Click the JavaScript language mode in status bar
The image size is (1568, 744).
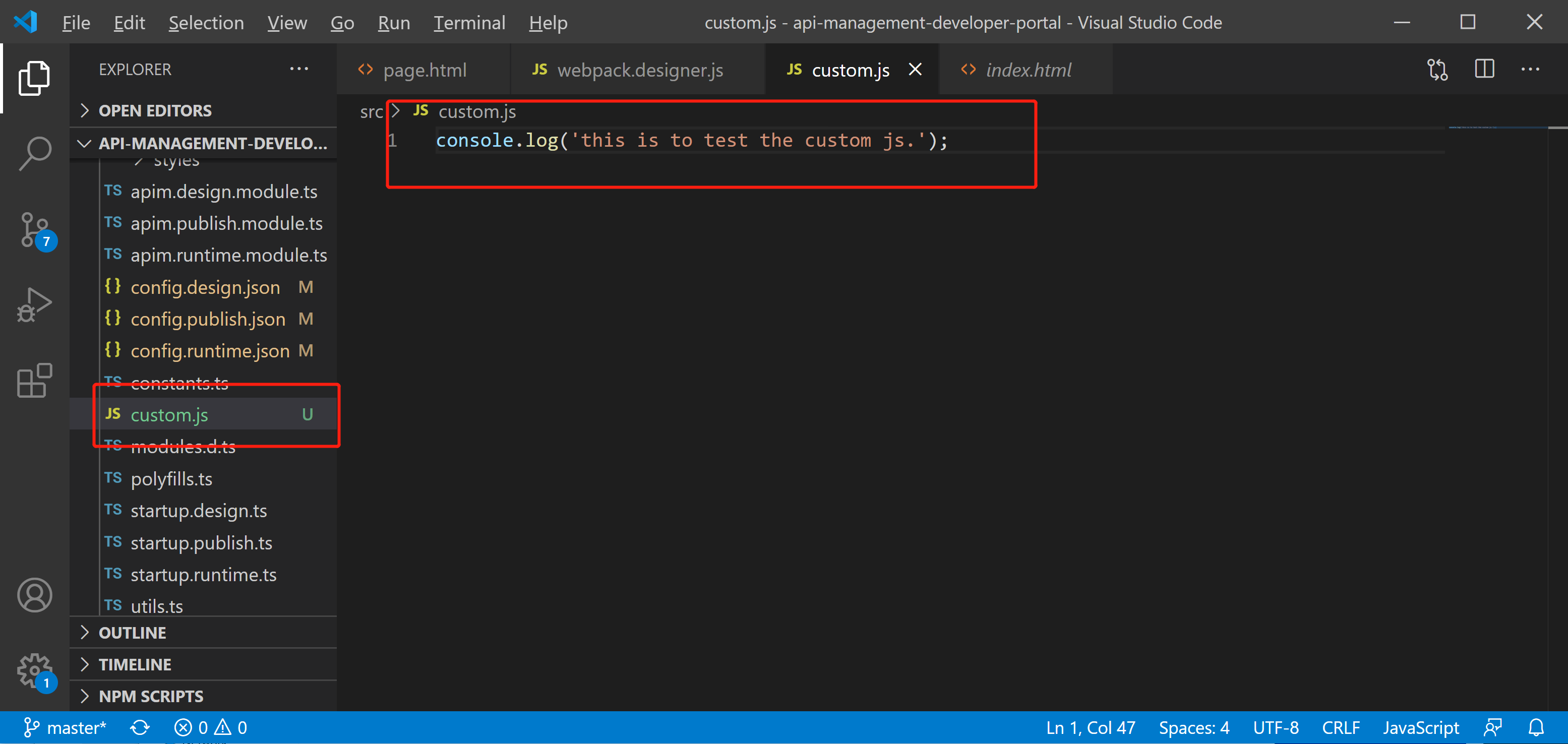pyautogui.click(x=1421, y=727)
